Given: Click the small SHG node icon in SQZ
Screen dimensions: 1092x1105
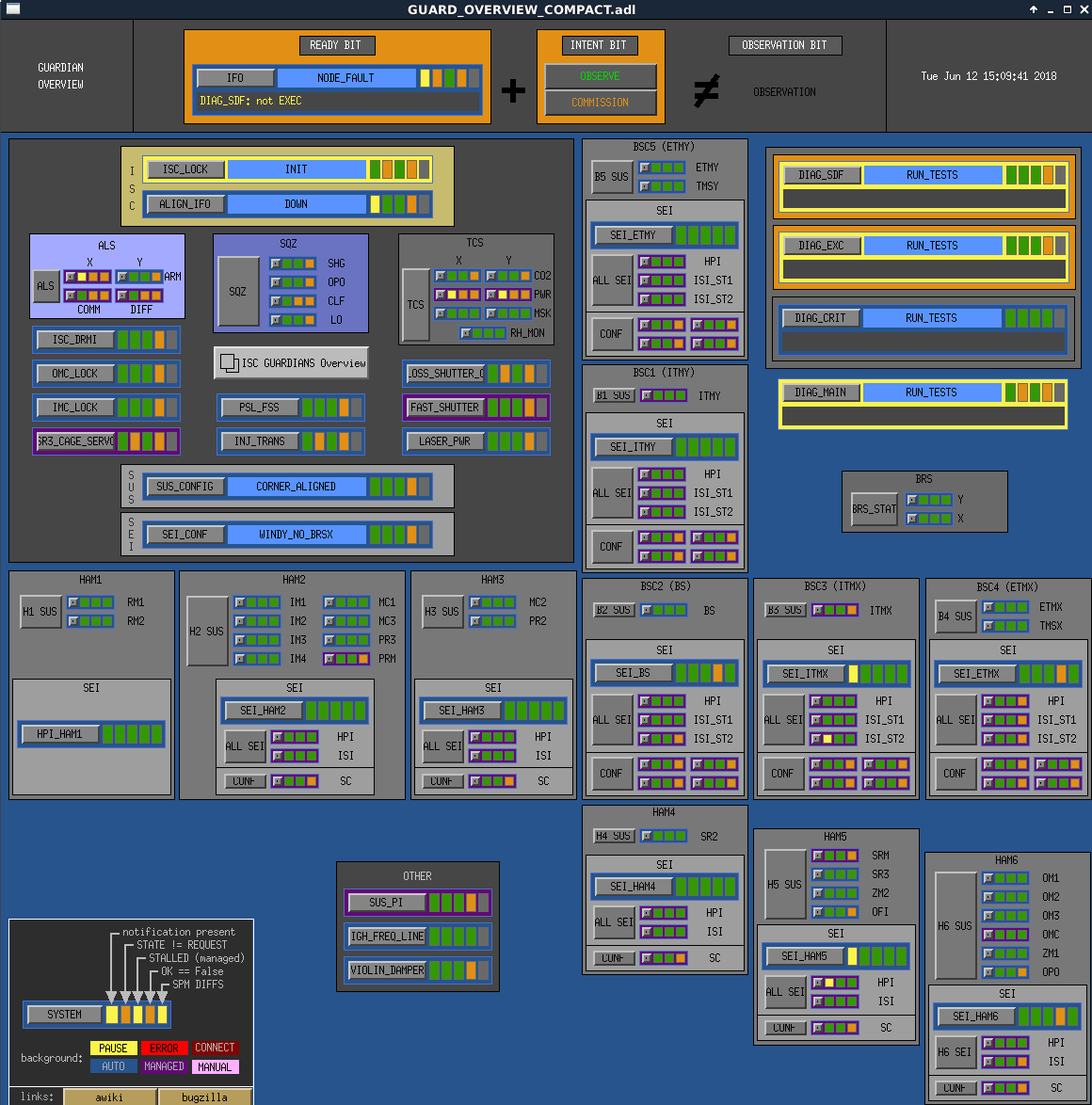Looking at the screenshot, I should pos(276,264).
